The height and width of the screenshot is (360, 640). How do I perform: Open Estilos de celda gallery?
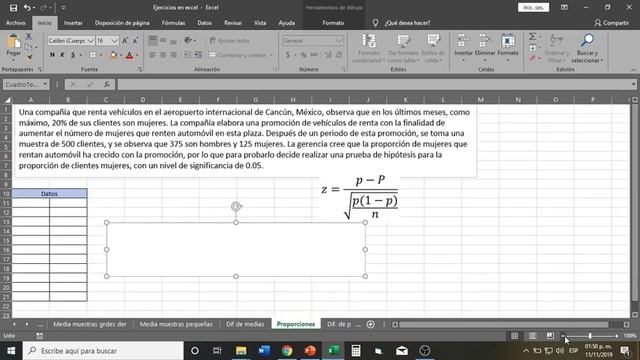pos(433,49)
